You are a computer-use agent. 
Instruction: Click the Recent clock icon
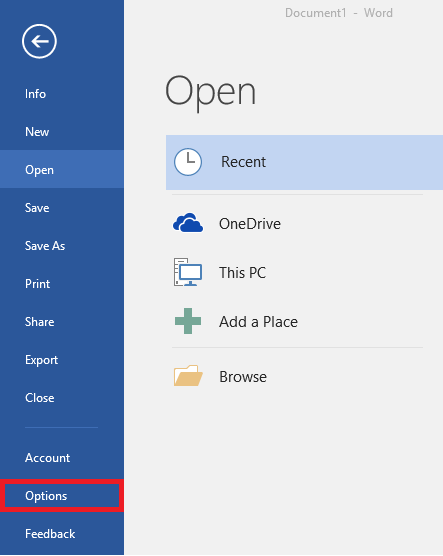(x=188, y=162)
